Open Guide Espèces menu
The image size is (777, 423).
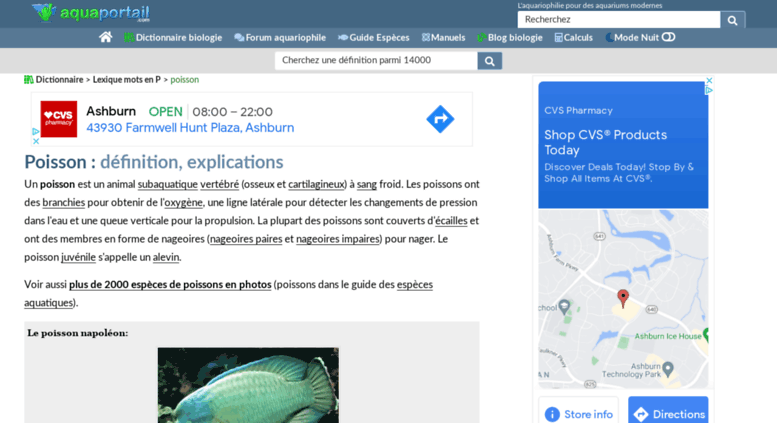pos(374,38)
